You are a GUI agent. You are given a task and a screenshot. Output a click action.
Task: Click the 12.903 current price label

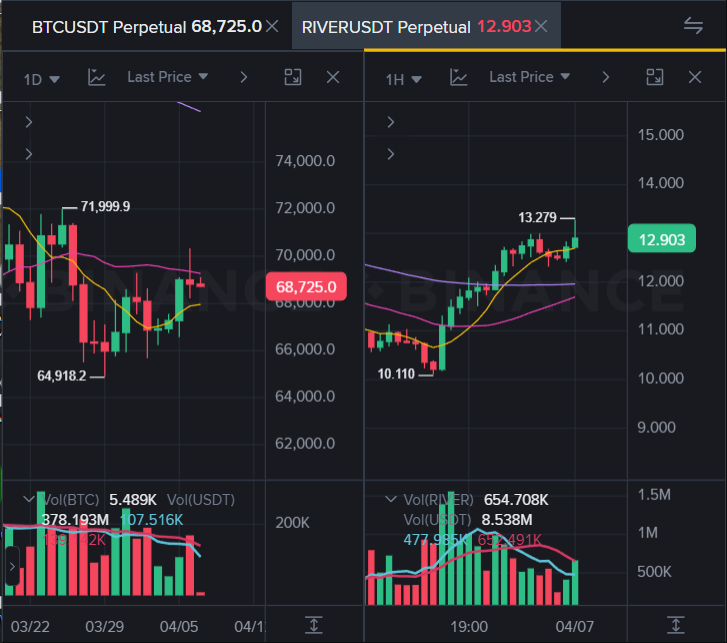click(662, 239)
